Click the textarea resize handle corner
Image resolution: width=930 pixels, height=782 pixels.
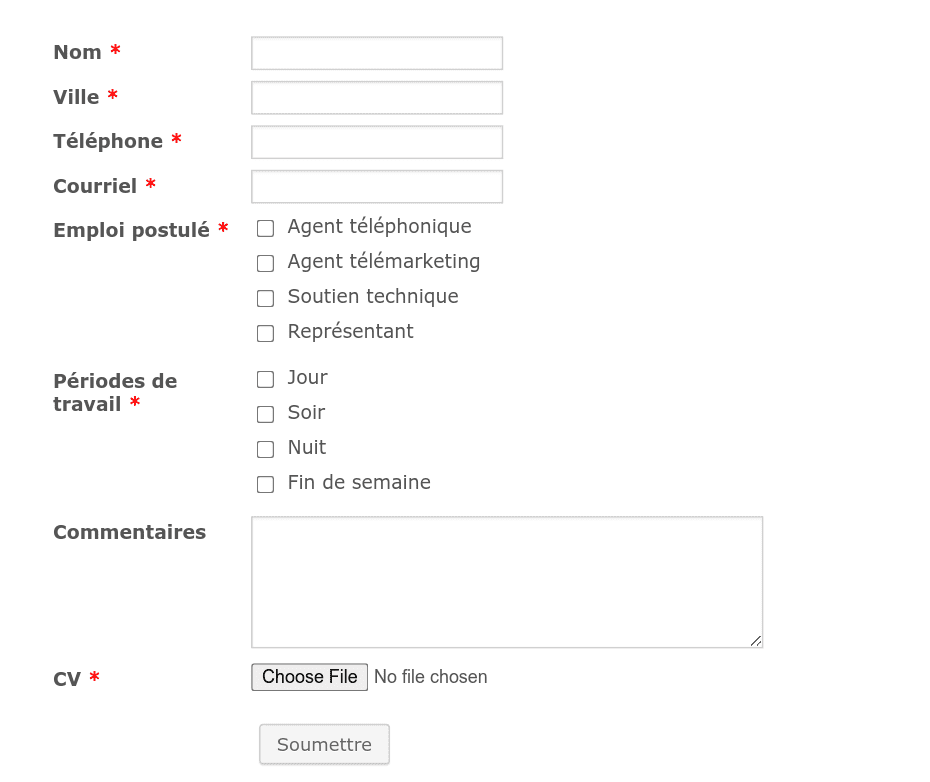pyautogui.click(x=756, y=641)
